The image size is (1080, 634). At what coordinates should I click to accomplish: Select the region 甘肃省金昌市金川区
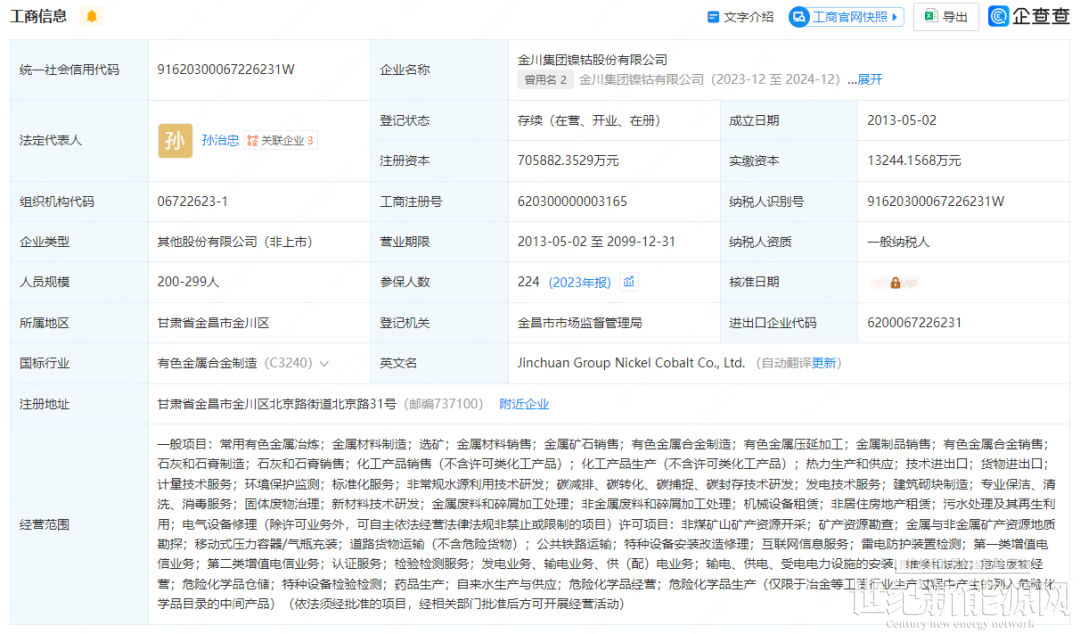(x=214, y=323)
